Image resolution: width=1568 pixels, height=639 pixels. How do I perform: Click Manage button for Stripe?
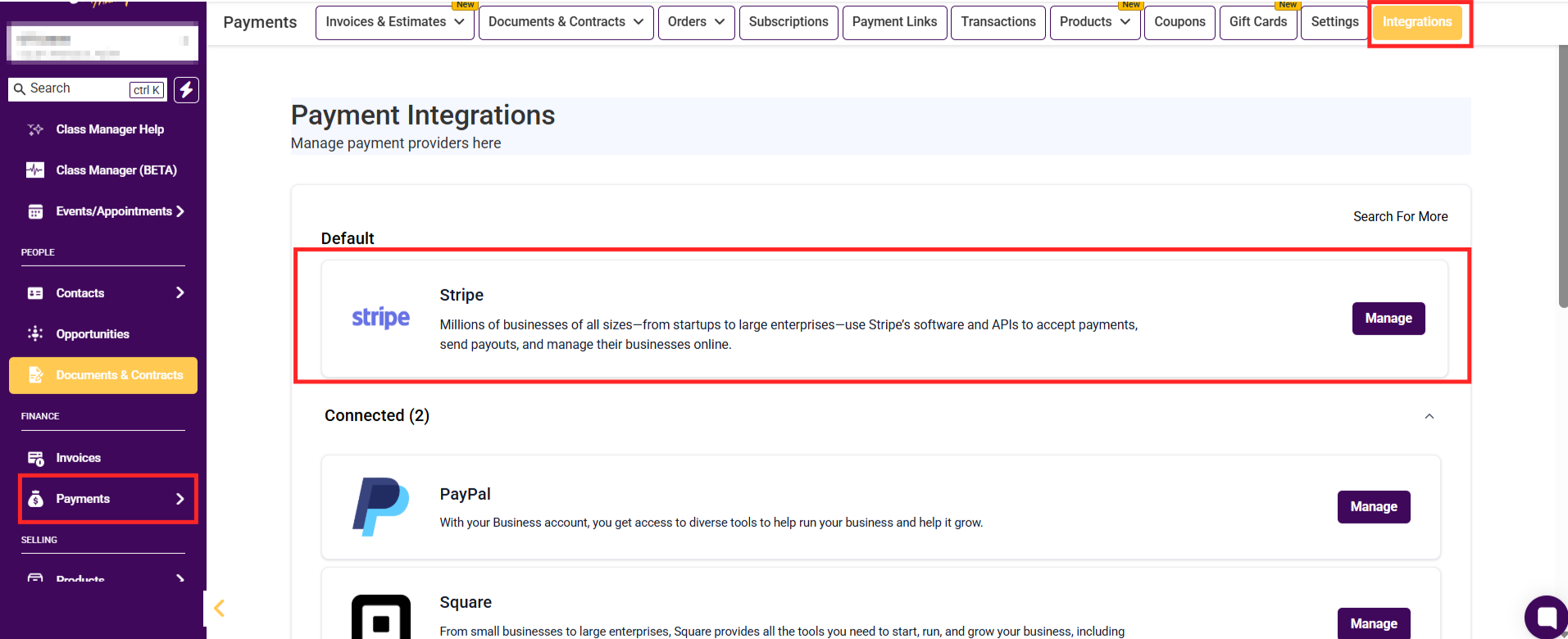click(1388, 319)
